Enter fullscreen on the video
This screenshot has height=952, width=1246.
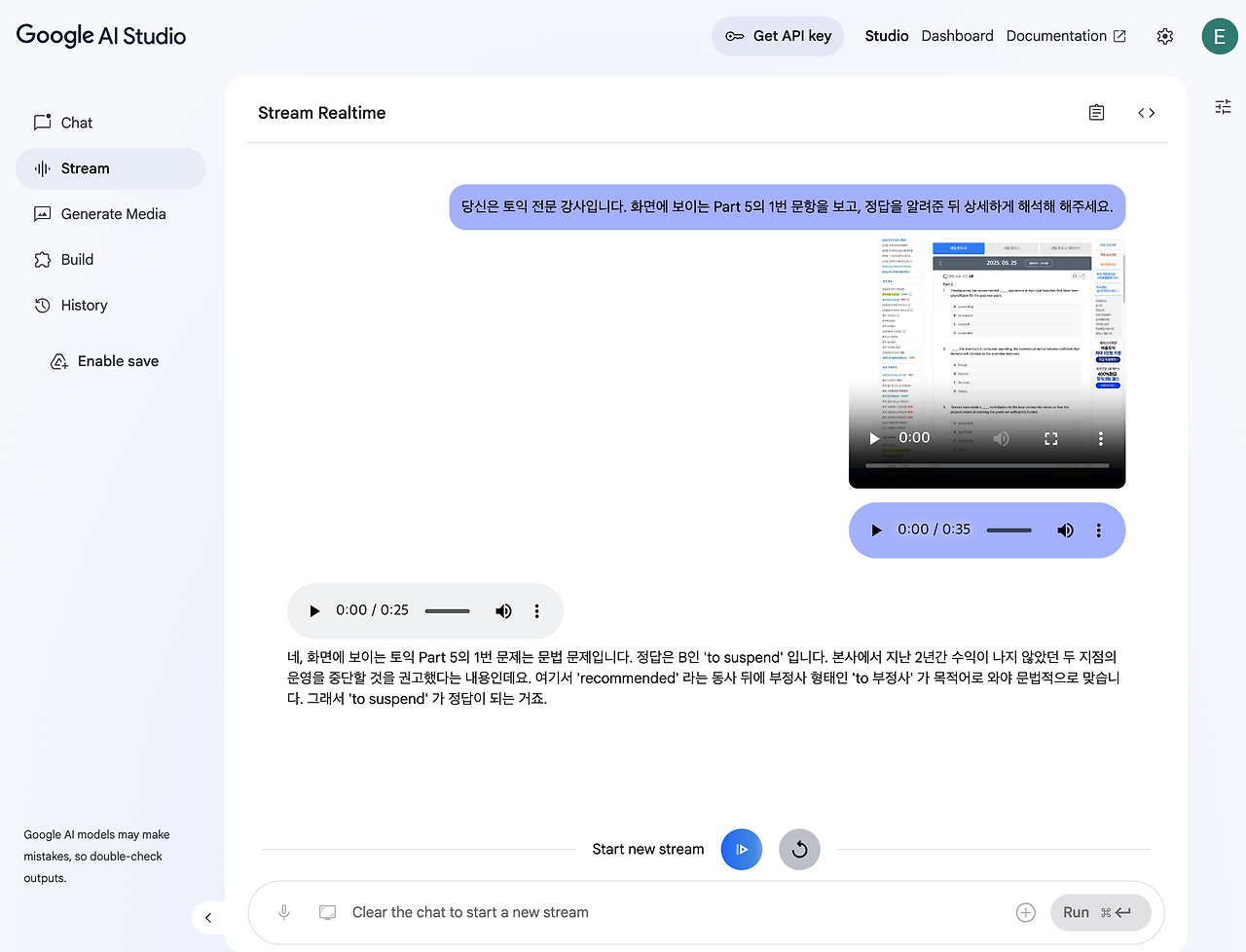click(x=1051, y=439)
